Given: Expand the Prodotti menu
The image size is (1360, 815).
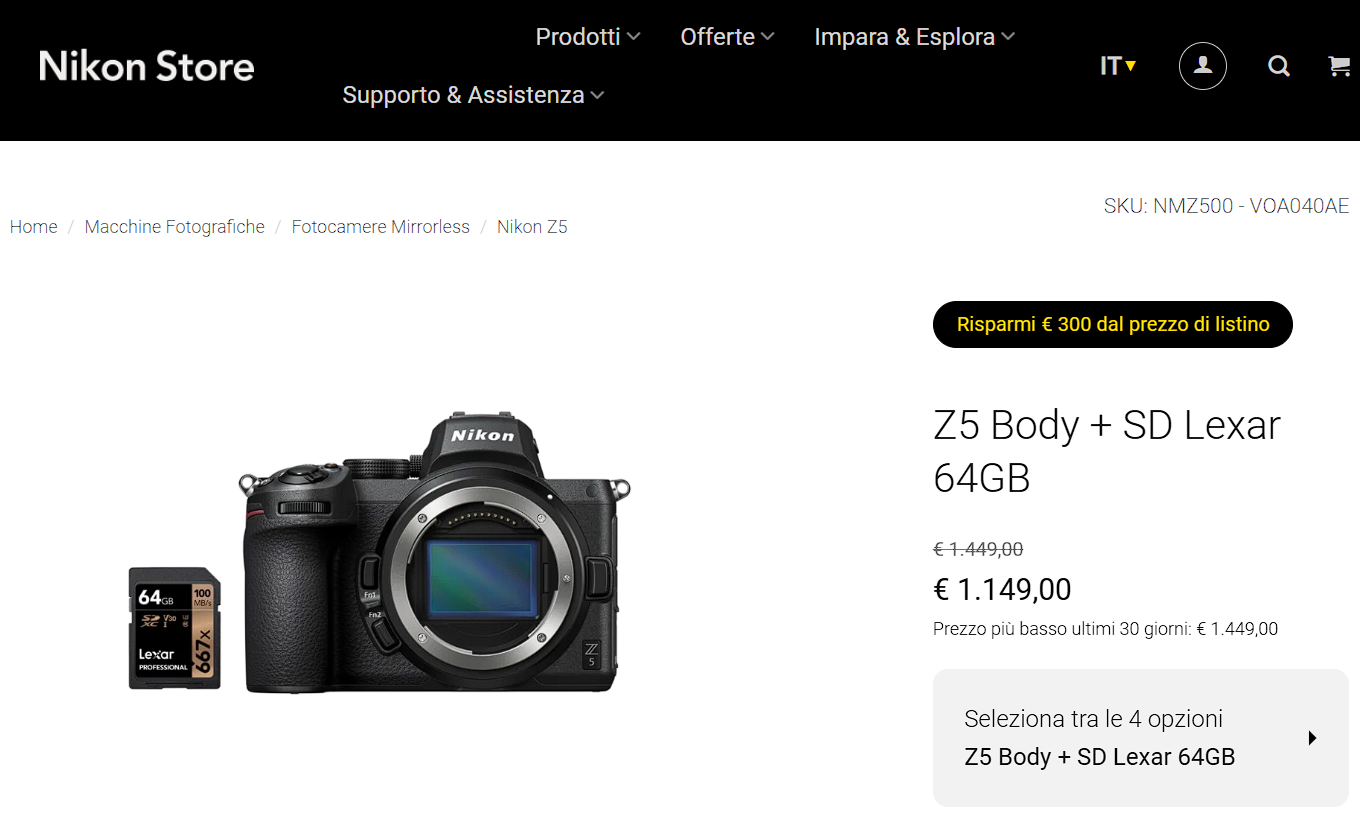Looking at the screenshot, I should pos(588,37).
